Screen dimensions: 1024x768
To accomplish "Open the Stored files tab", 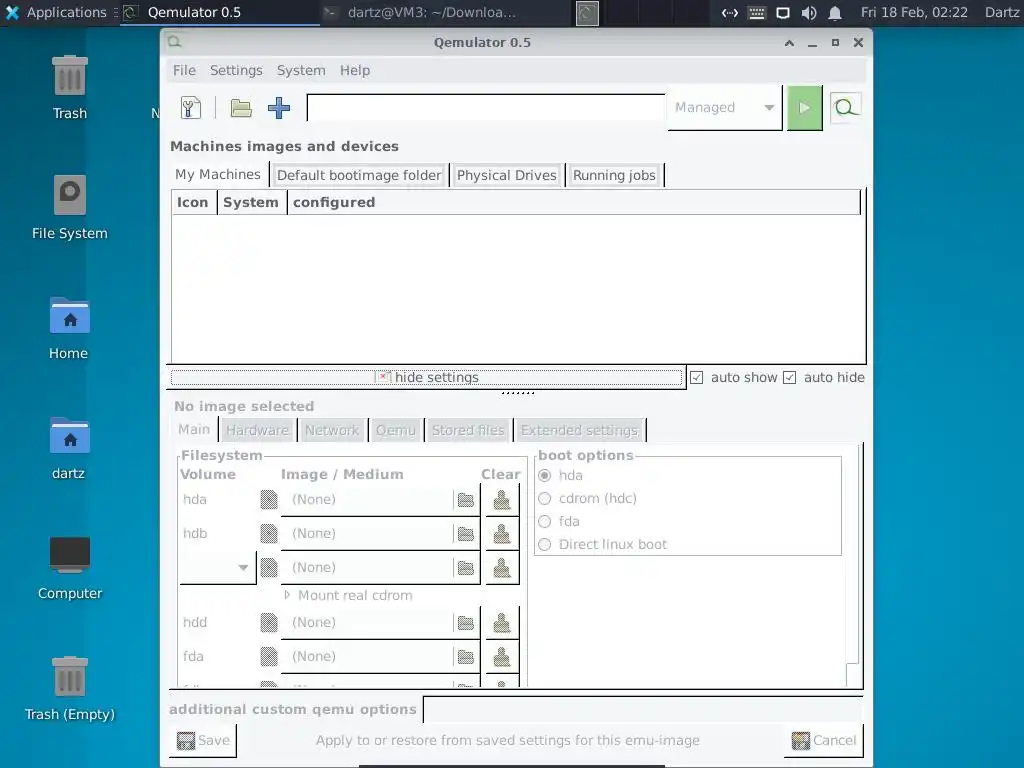I will [468, 430].
